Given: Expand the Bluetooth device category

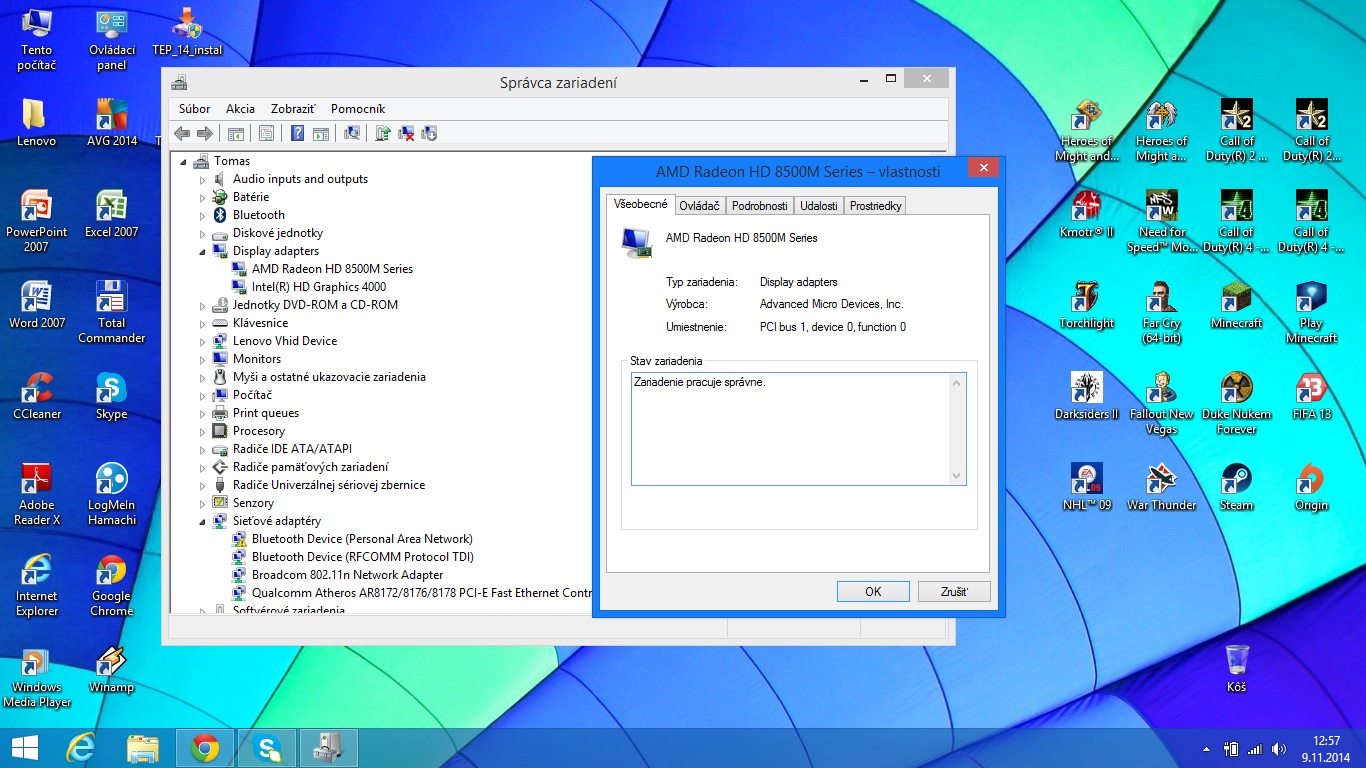Looking at the screenshot, I should pos(202,215).
